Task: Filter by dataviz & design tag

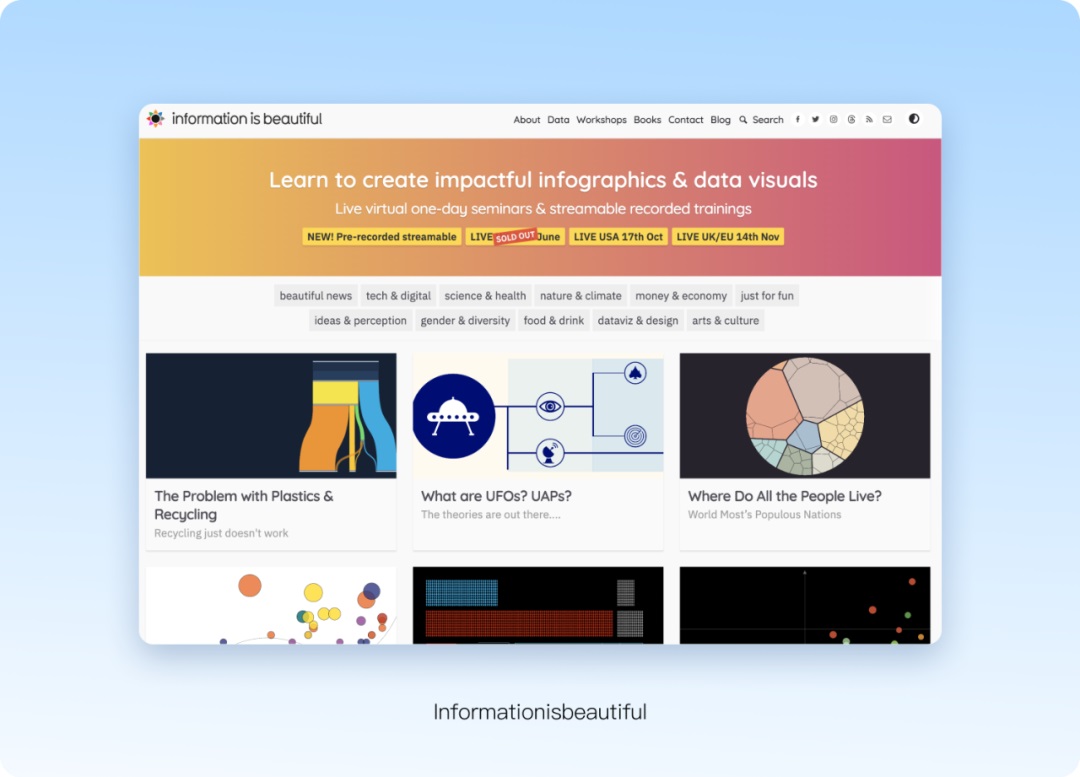Action: tap(638, 320)
